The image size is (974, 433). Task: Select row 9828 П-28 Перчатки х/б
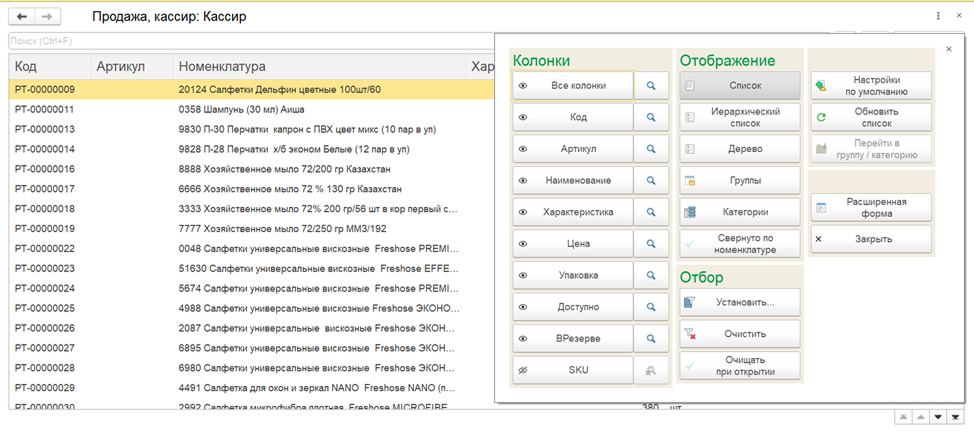[252, 149]
